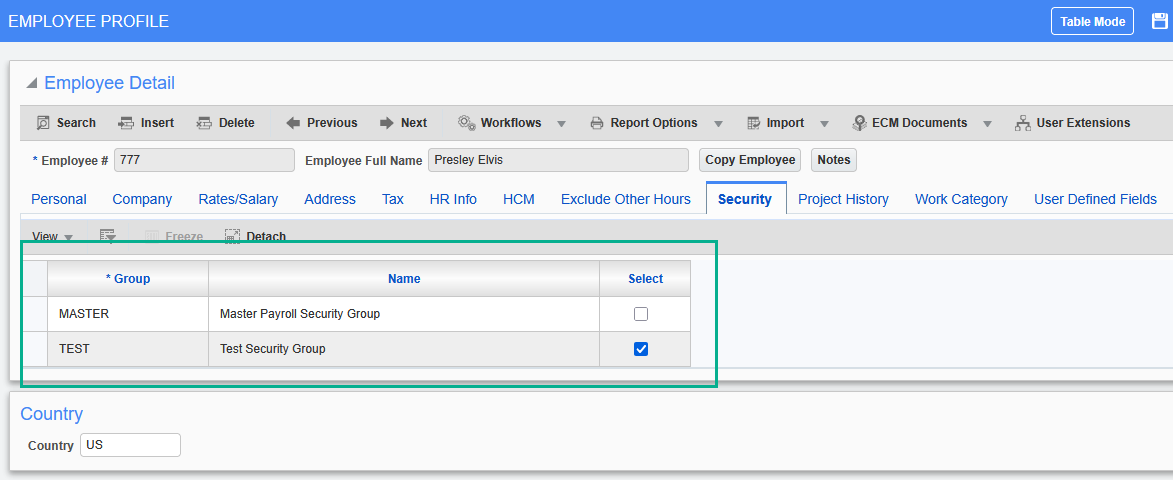Click the Insert toolbar button
This screenshot has height=480, width=1173.
click(147, 123)
